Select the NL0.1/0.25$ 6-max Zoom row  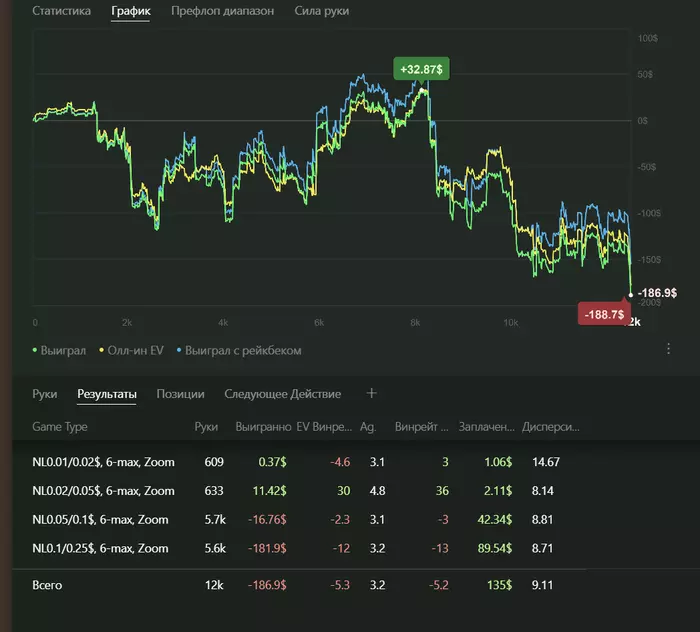pos(100,548)
